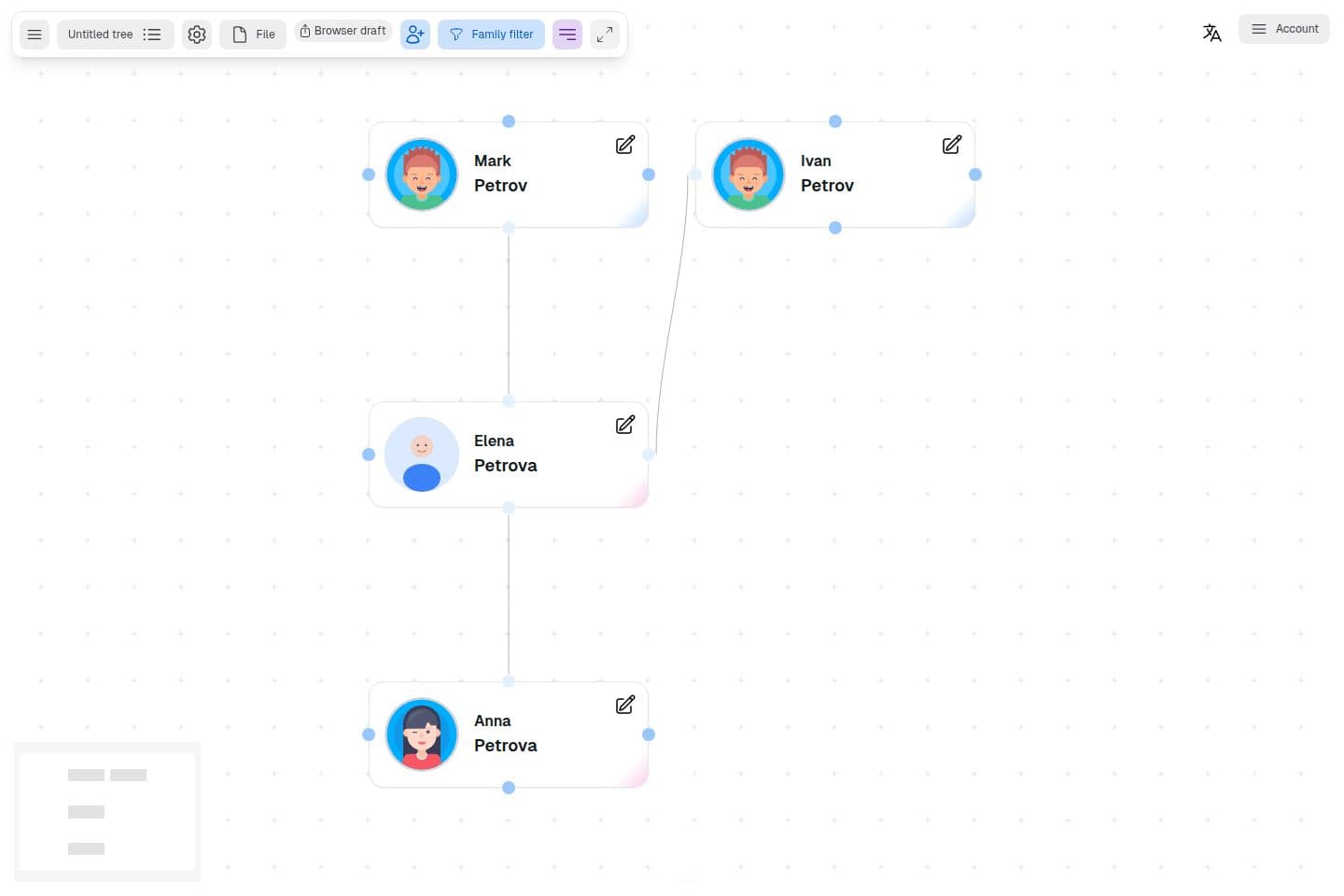The width and height of the screenshot is (1344, 896).
Task: Select the name text Anna Petrova
Action: (505, 734)
